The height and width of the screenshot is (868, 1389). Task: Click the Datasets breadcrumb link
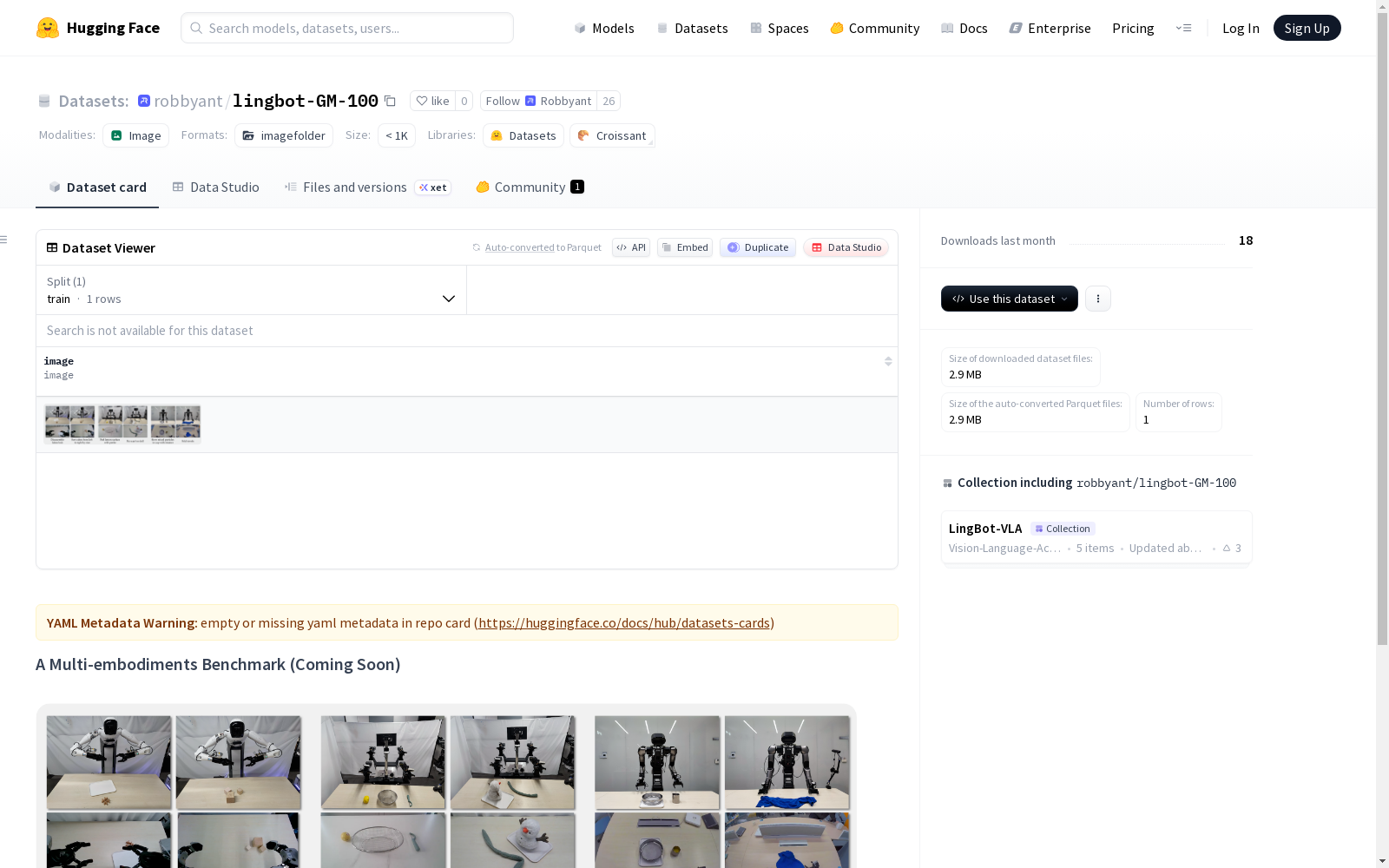[93, 101]
